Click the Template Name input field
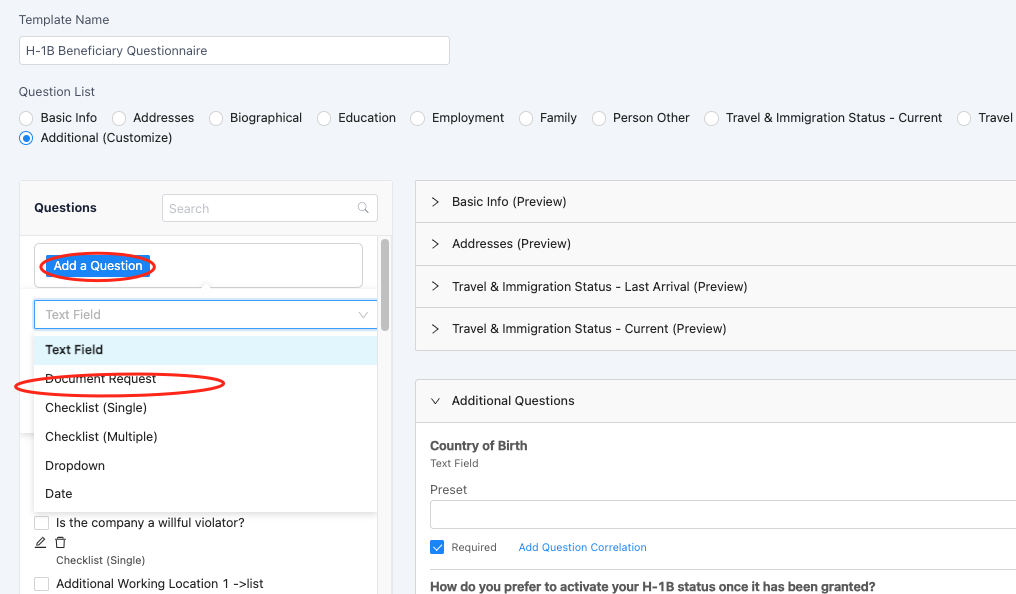The image size is (1016, 594). 234,51
